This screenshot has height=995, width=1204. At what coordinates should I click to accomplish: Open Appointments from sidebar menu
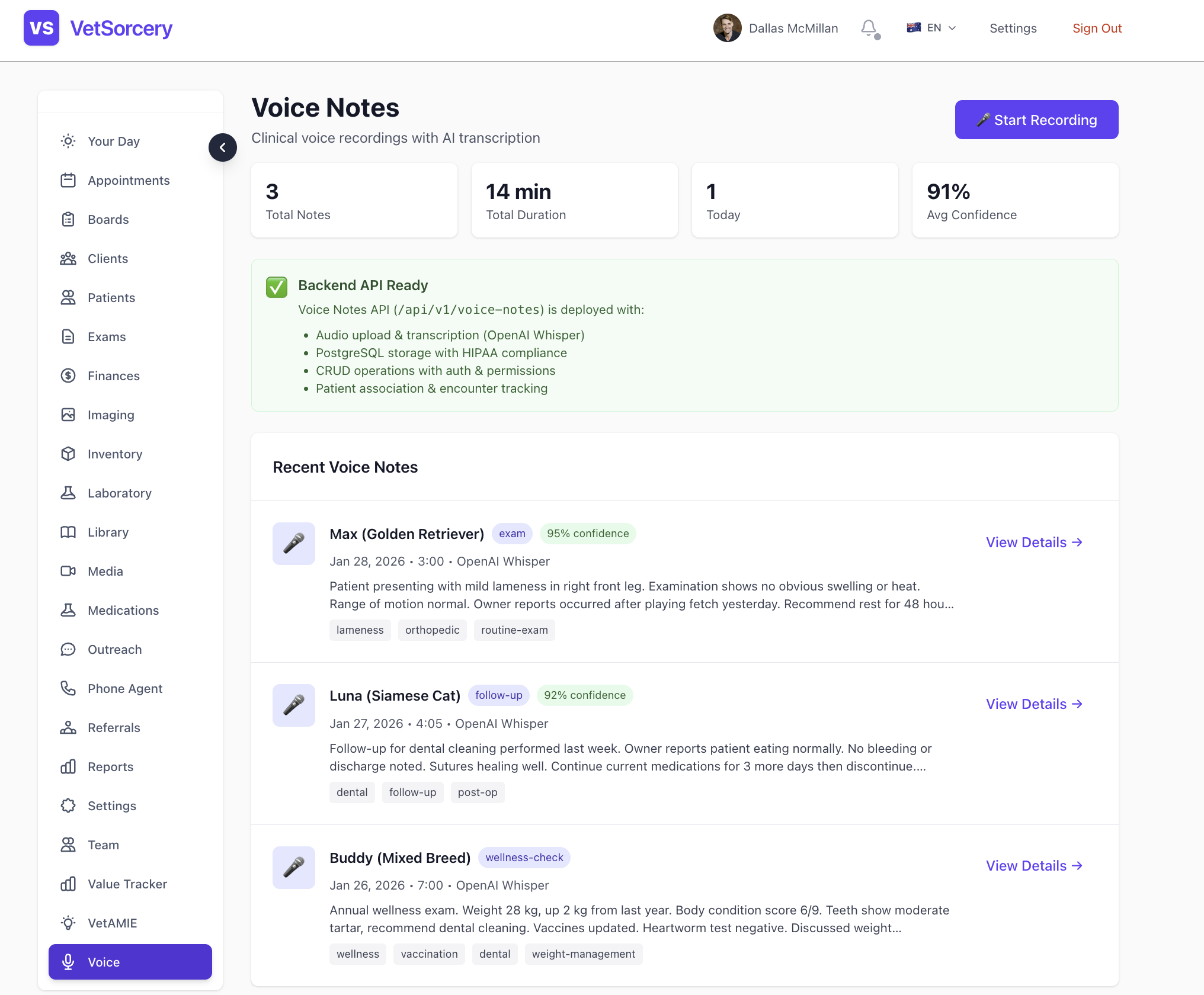[128, 180]
